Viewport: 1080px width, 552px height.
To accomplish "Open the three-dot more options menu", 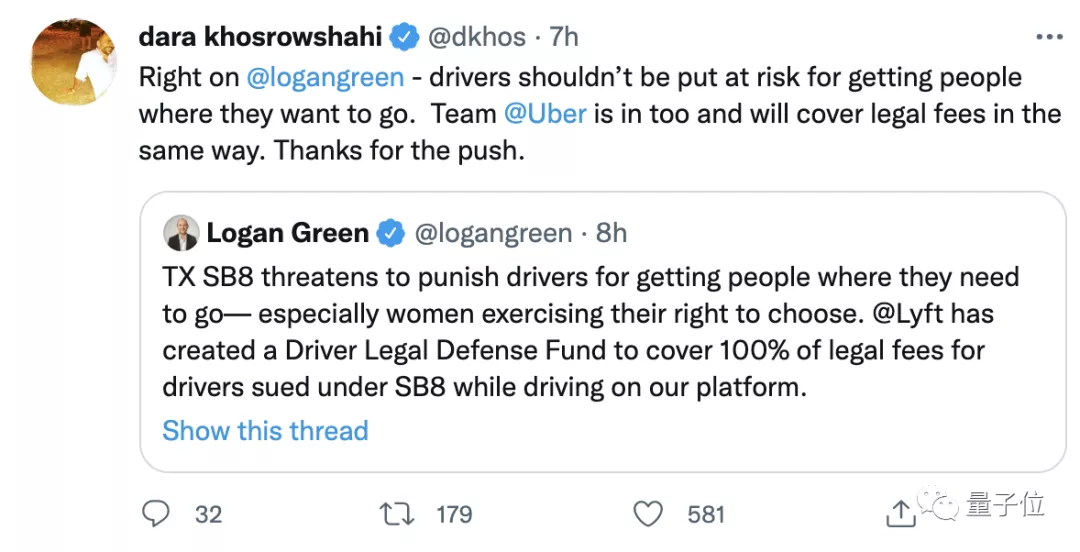I will coord(1048,37).
